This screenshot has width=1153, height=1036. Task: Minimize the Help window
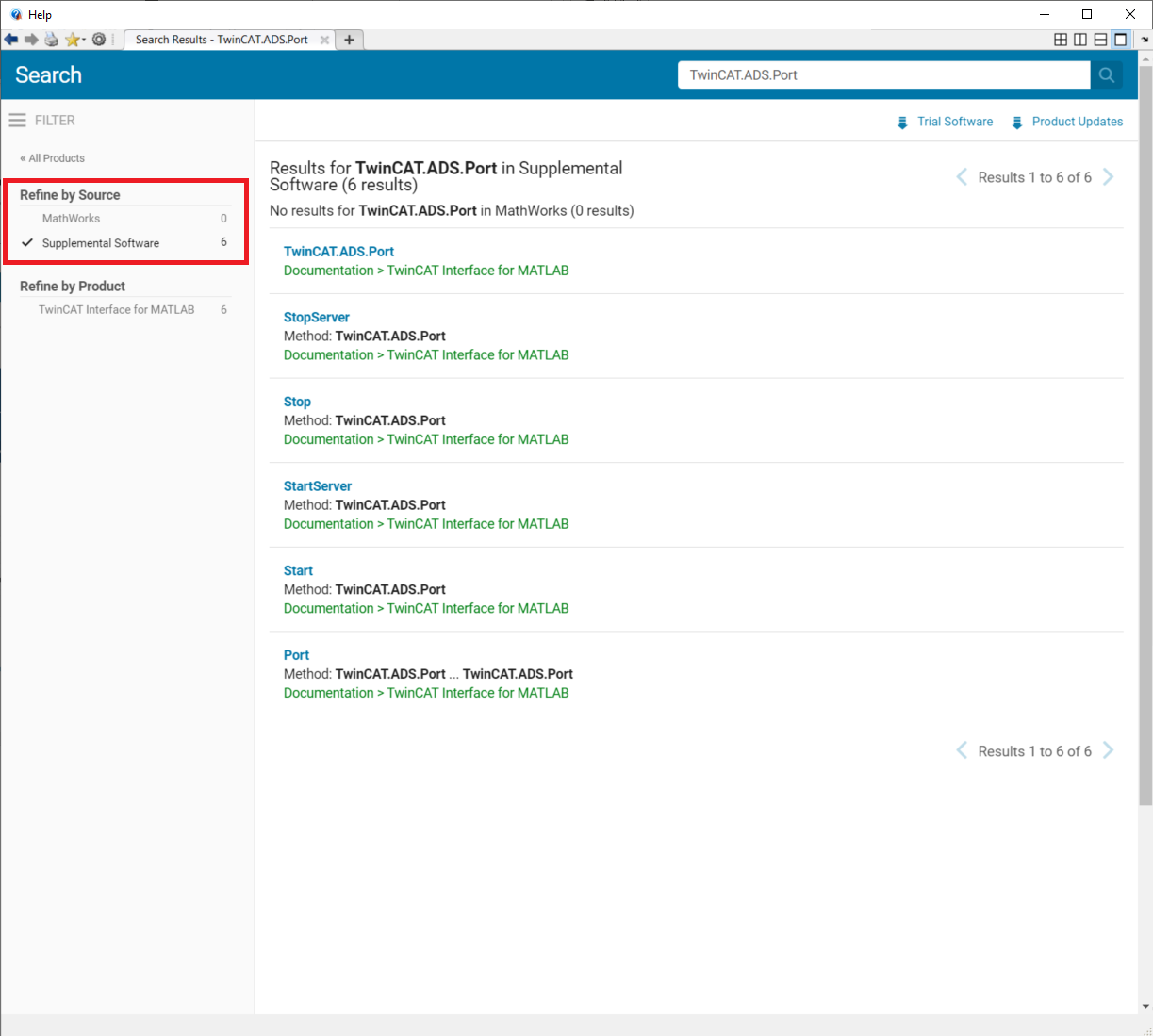1045,14
